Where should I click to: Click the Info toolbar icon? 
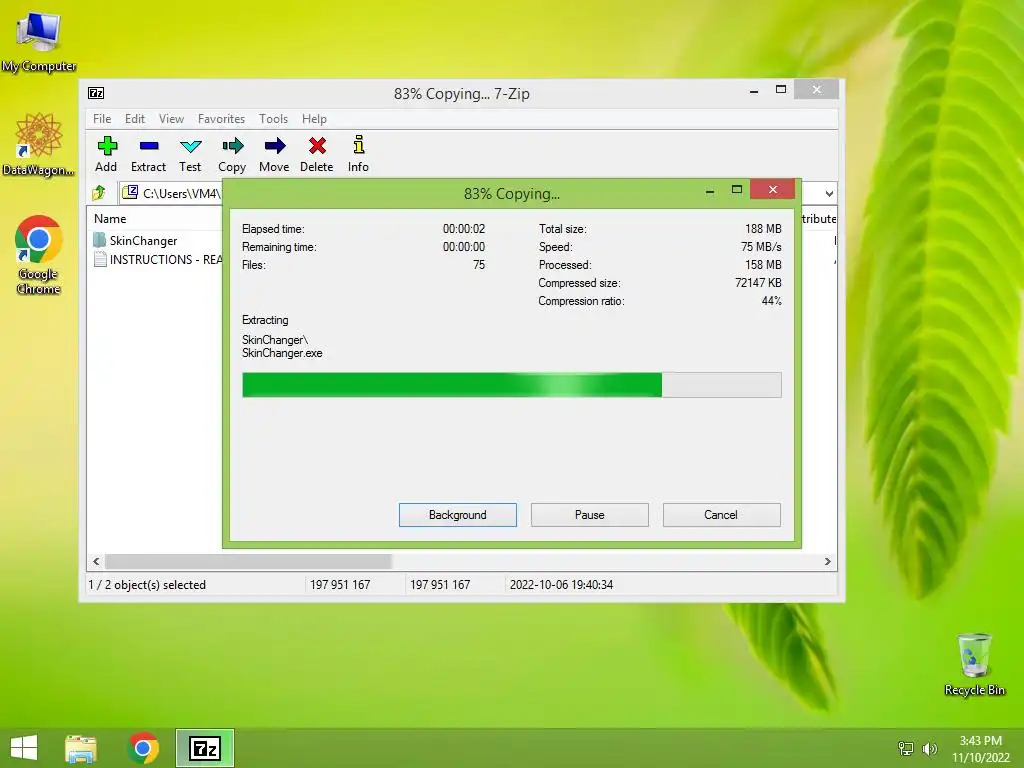pyautogui.click(x=359, y=144)
